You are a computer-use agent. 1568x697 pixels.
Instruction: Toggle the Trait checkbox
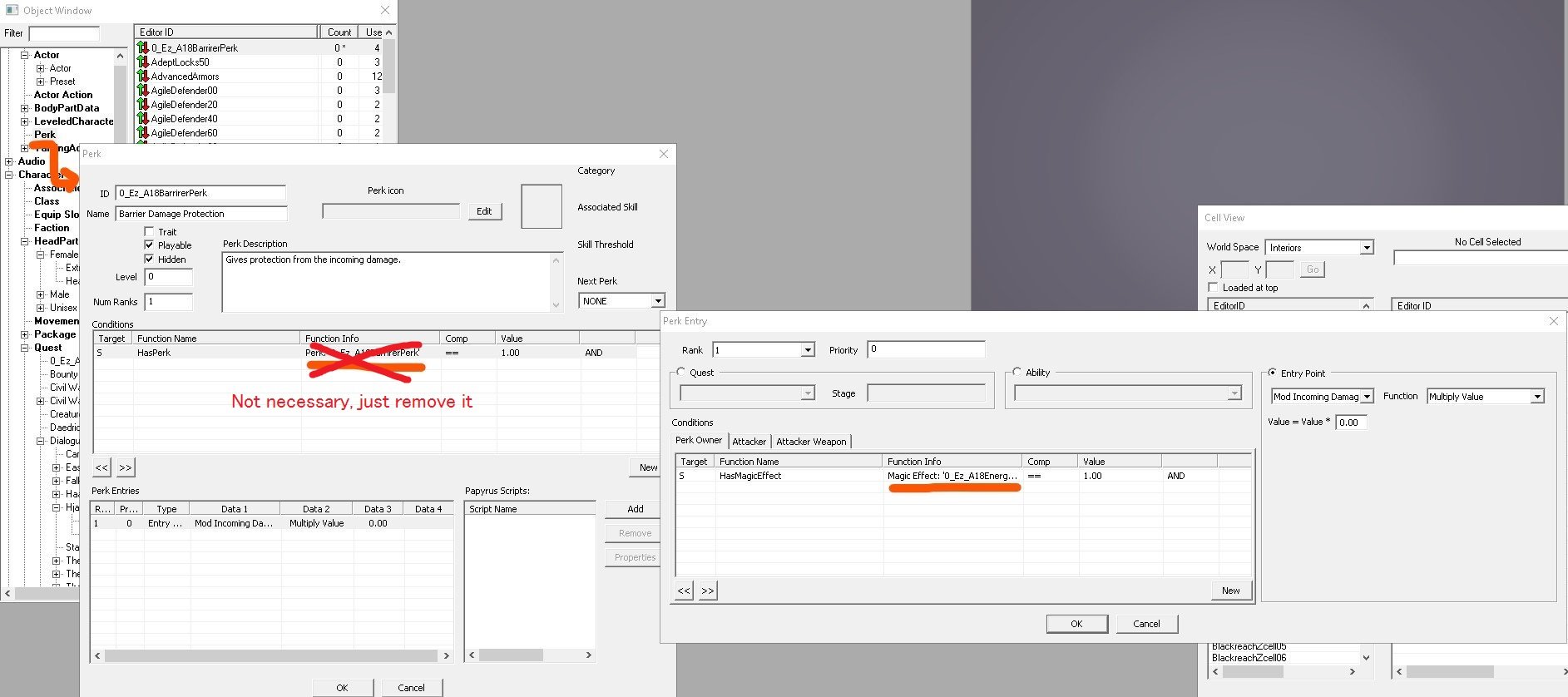pos(149,232)
